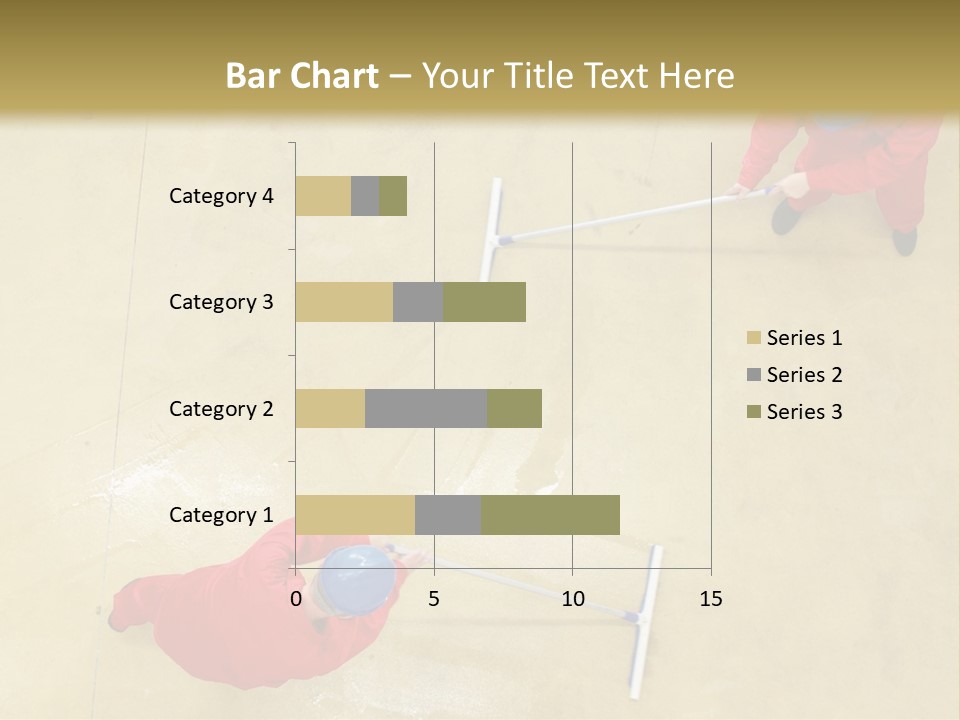Click the Series 2 legend color swatch
Screen dimensions: 960x720
(753, 375)
